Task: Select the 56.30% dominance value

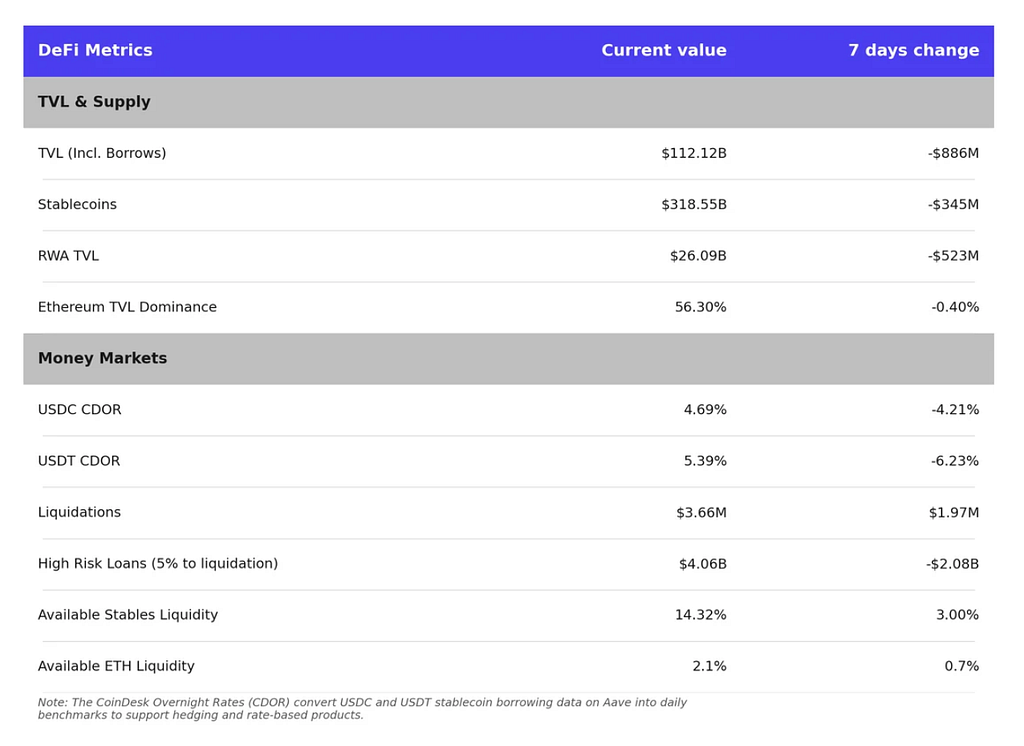Action: tap(700, 307)
